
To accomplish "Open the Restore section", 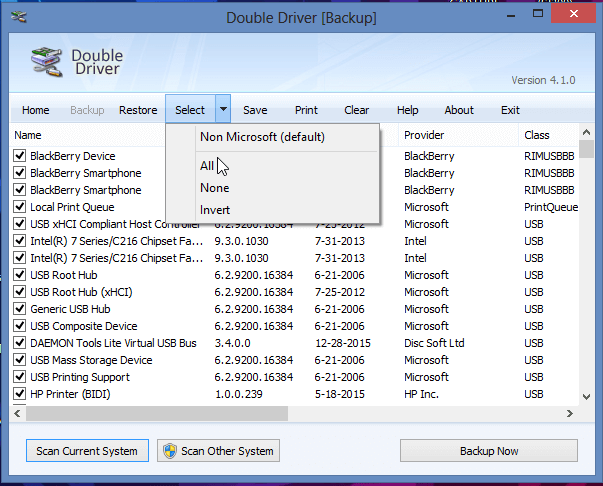I will [138, 110].
